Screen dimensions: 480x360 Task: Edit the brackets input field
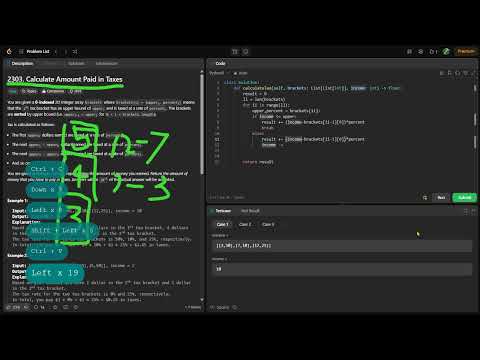coord(342,246)
